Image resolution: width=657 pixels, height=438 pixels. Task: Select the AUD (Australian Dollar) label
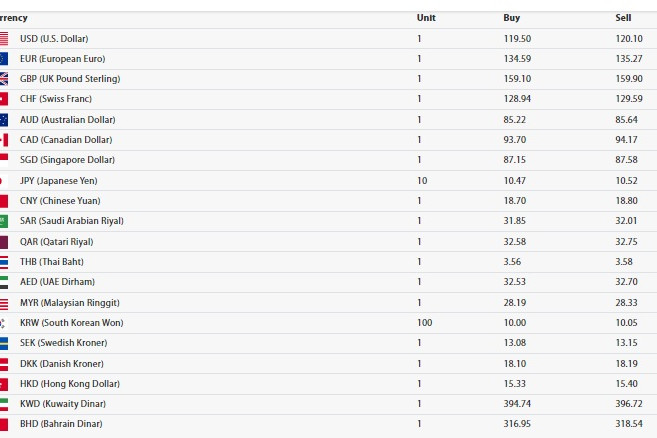point(67,120)
